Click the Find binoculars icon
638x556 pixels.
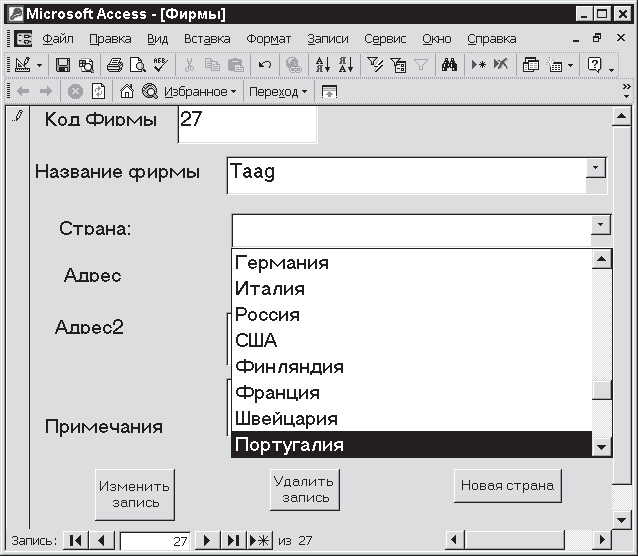click(450, 65)
